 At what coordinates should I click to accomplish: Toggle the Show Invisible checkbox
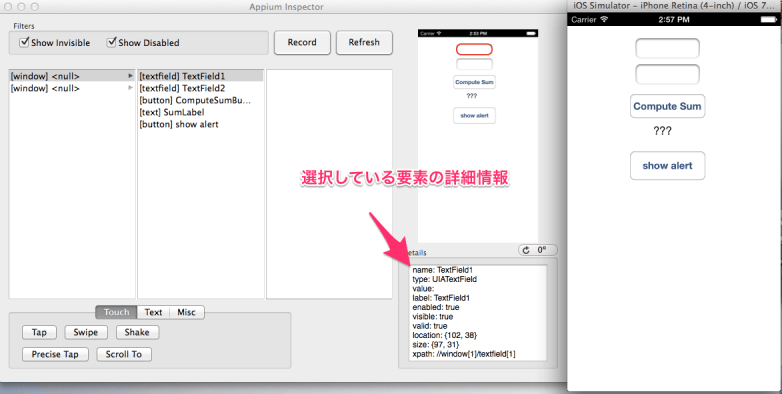(24, 42)
